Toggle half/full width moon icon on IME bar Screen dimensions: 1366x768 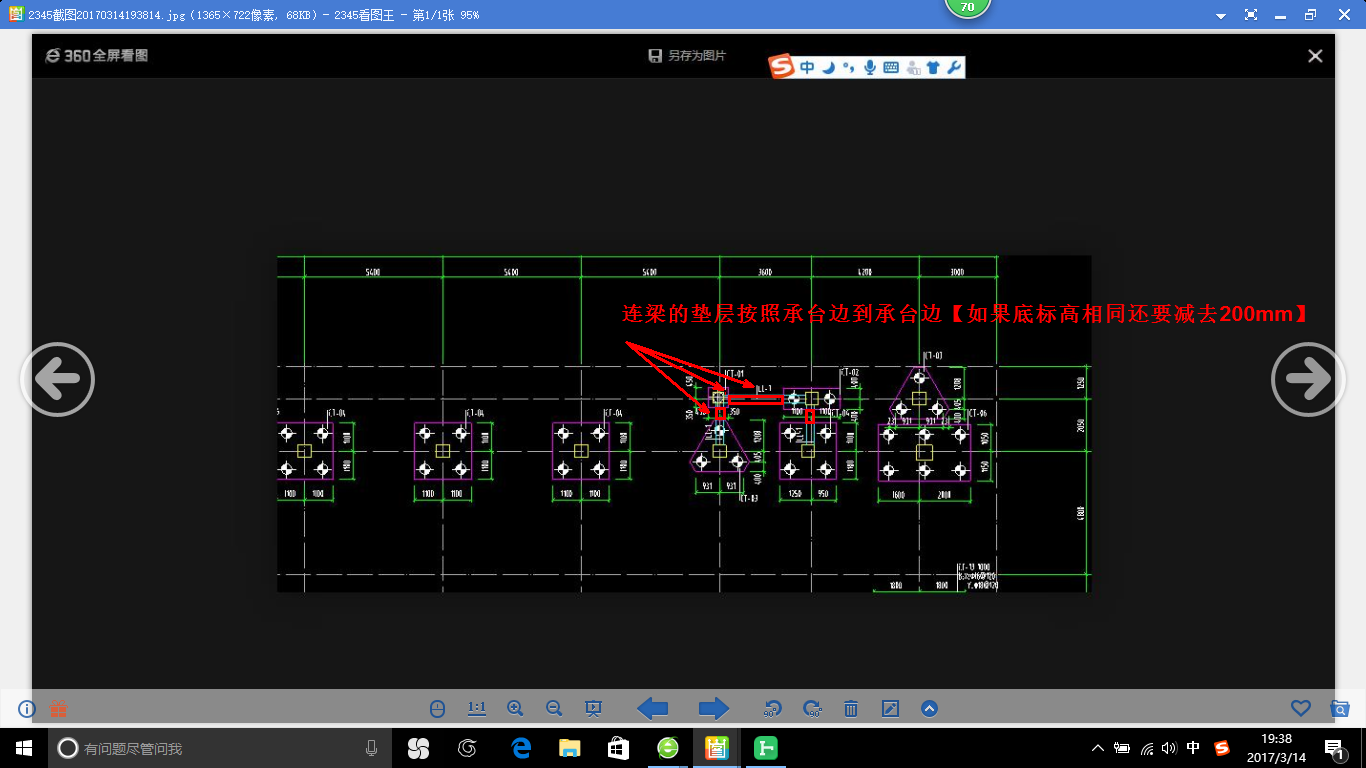tap(829, 68)
